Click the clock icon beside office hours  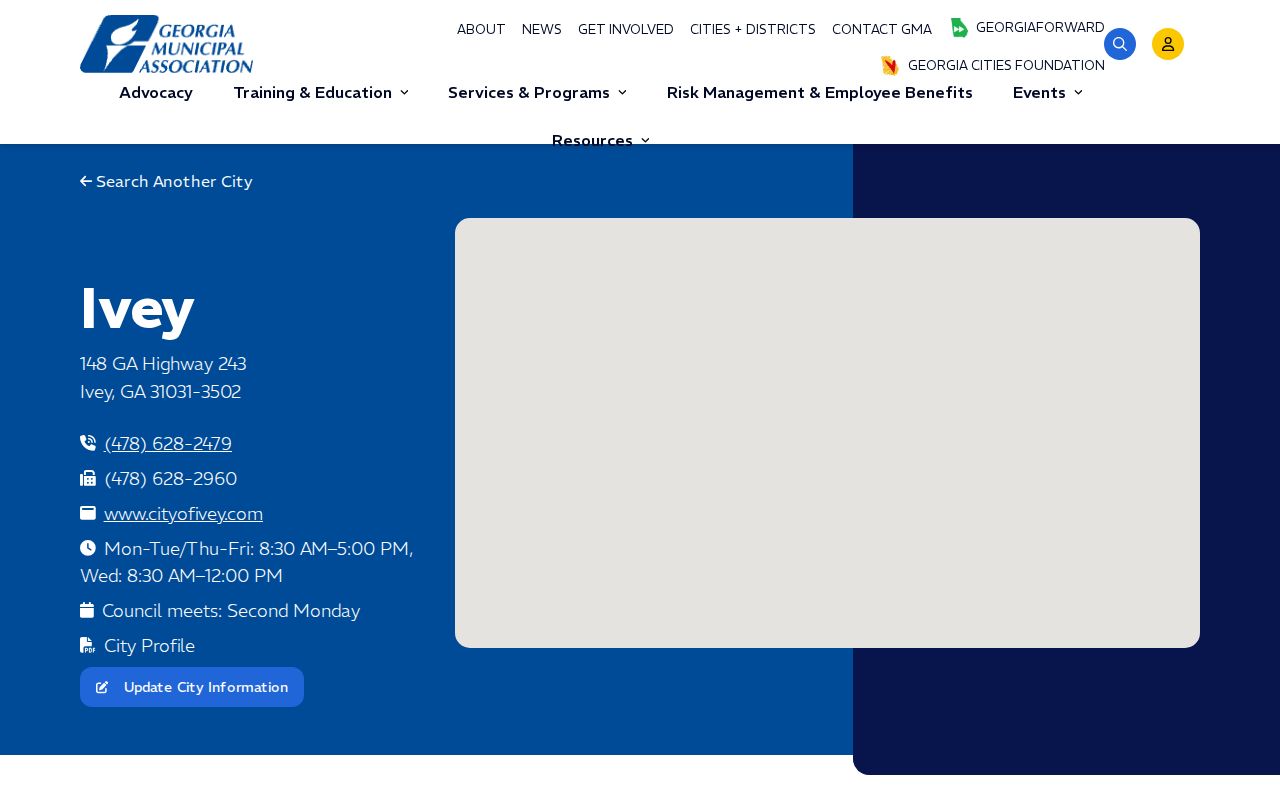pyautogui.click(x=88, y=548)
